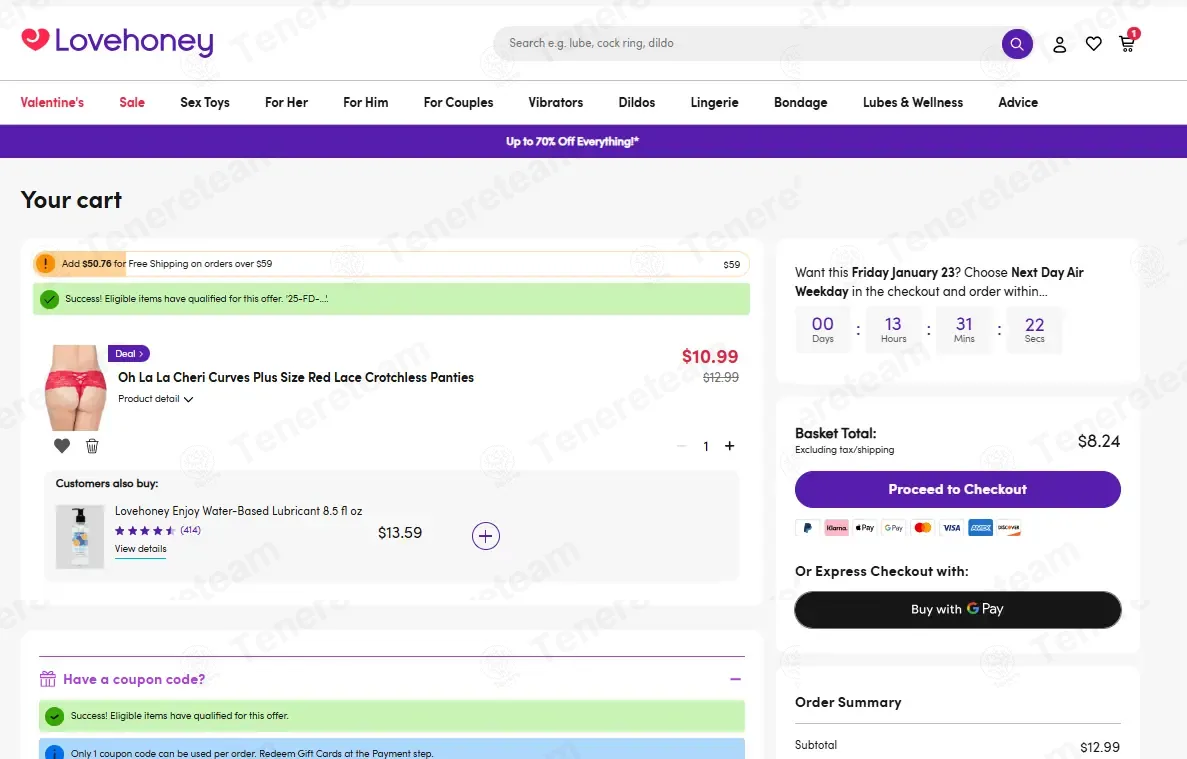This screenshot has width=1187, height=759.
Task: Click the purple search magnifier button
Action: coord(1017,44)
